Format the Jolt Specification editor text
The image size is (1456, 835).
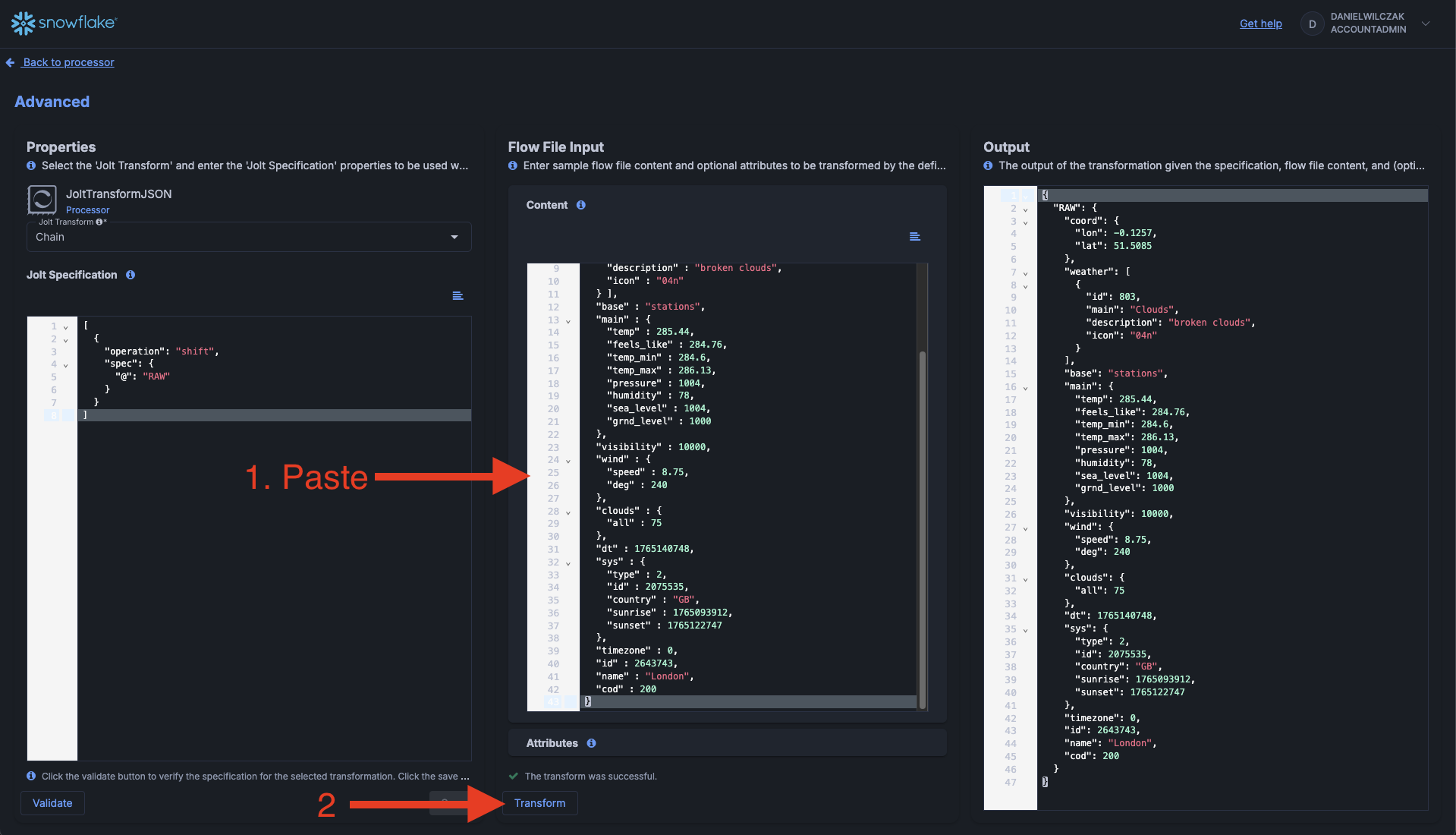[458, 296]
